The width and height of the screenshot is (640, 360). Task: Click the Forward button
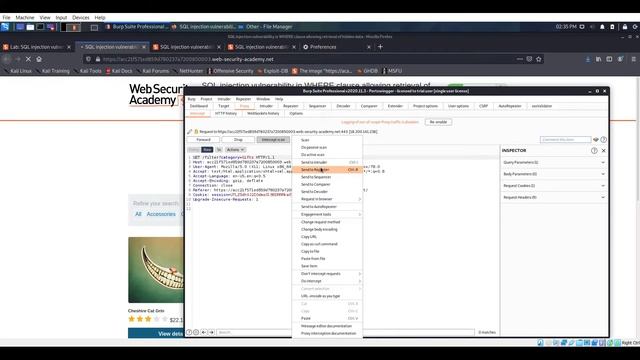203,140
